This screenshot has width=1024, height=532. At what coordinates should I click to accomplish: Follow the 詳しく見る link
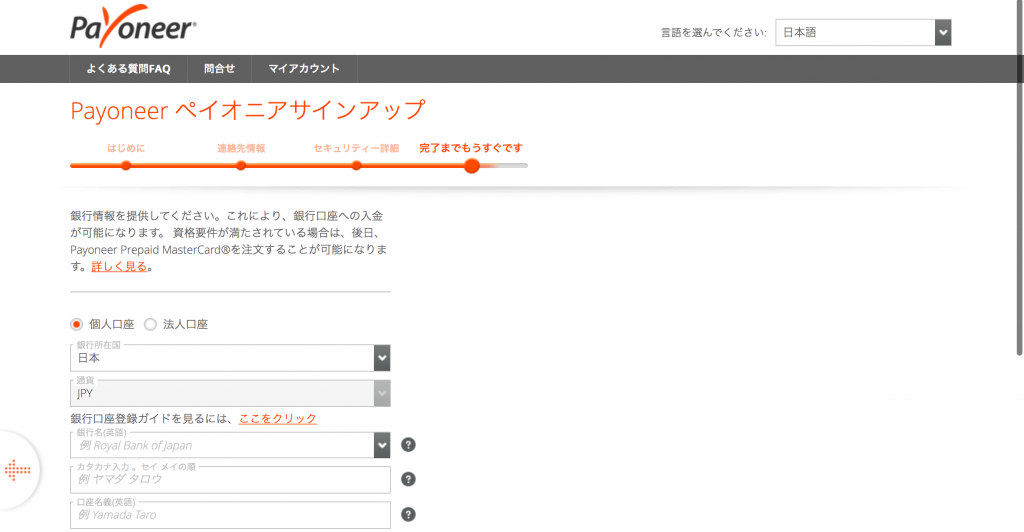coord(119,266)
